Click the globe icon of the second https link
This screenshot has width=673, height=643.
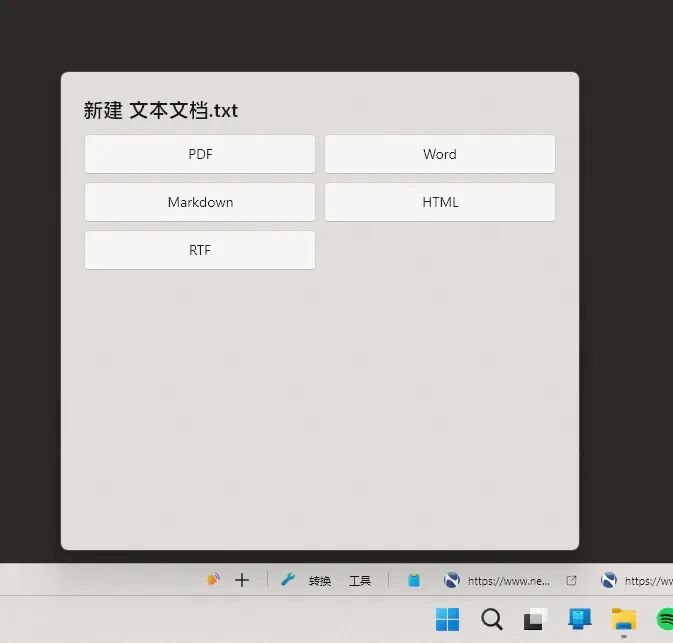tap(609, 580)
